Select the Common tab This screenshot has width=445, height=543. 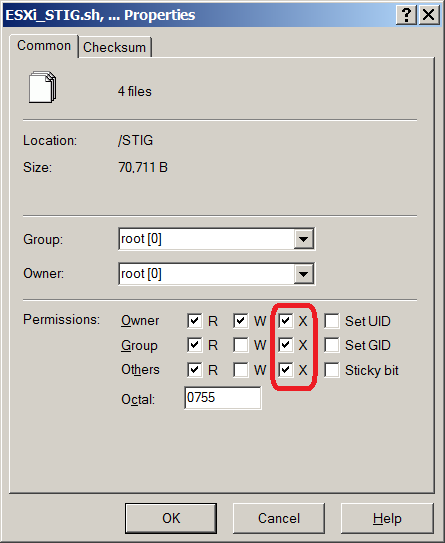44,46
